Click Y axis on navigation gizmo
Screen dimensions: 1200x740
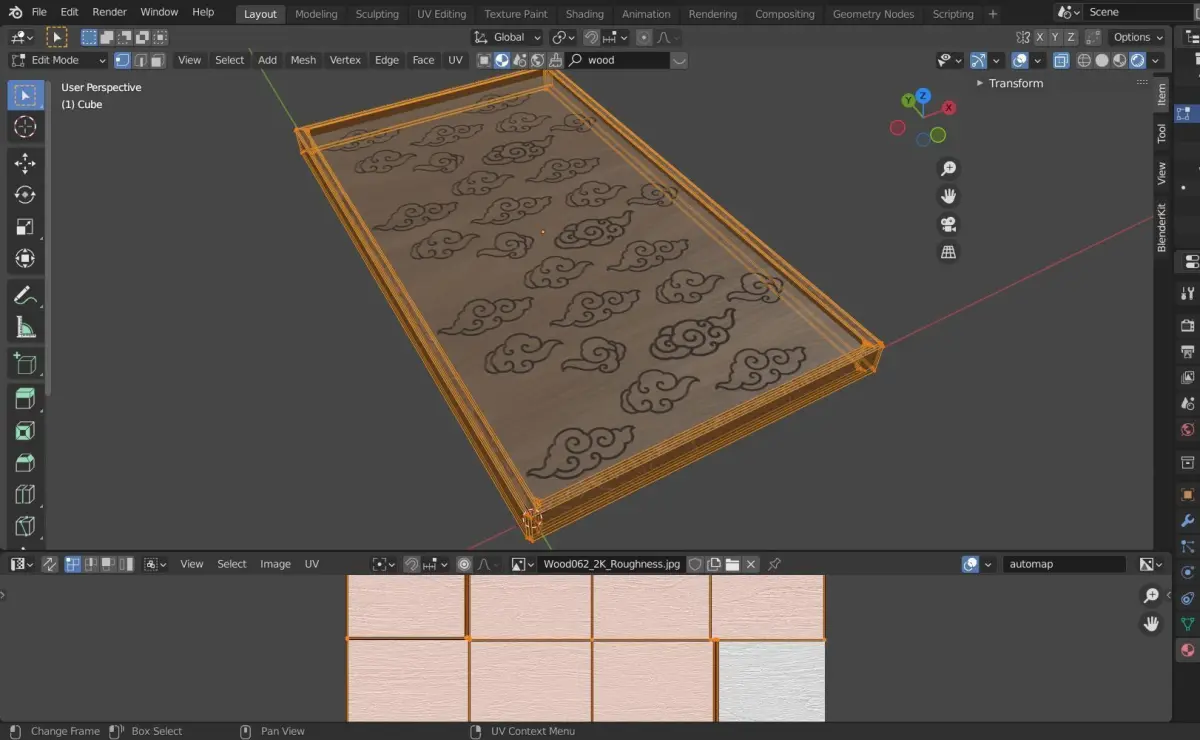pyautogui.click(x=908, y=100)
